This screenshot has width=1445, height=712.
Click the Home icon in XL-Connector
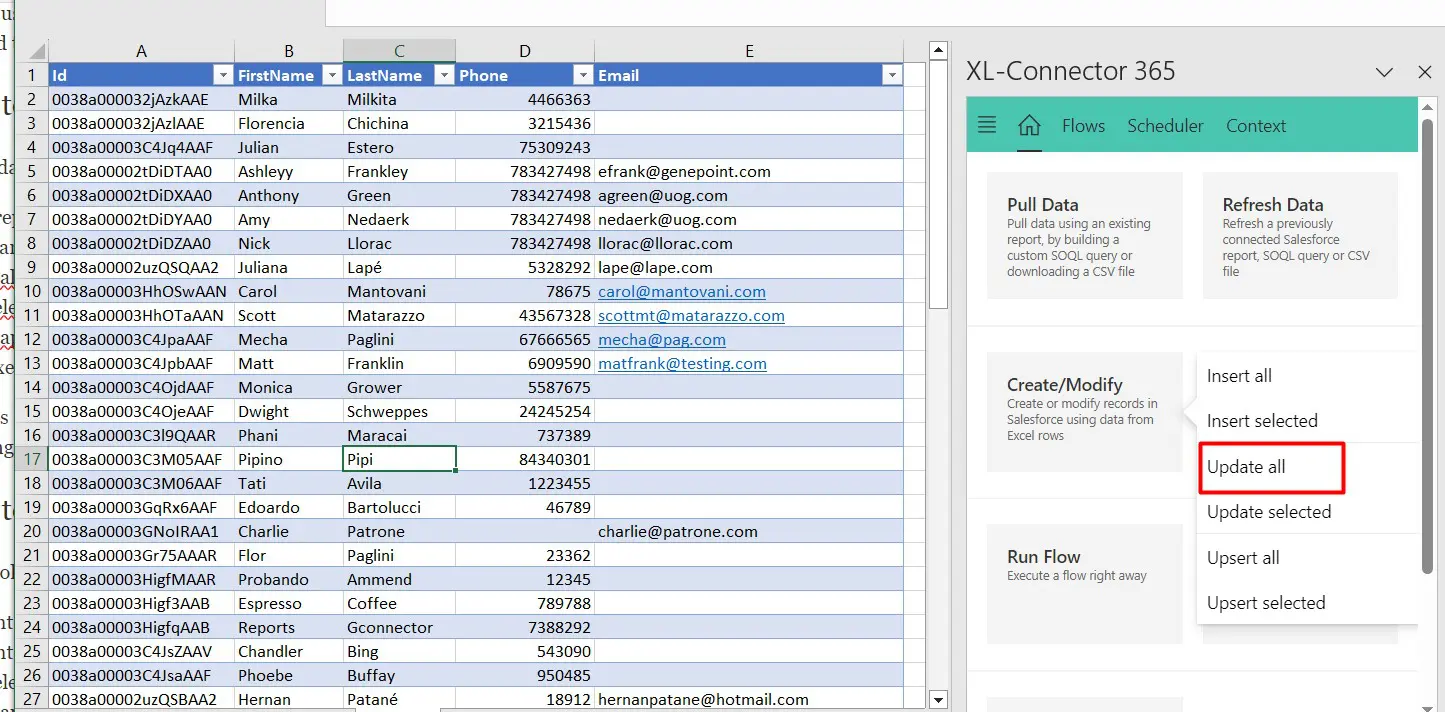pos(1029,126)
